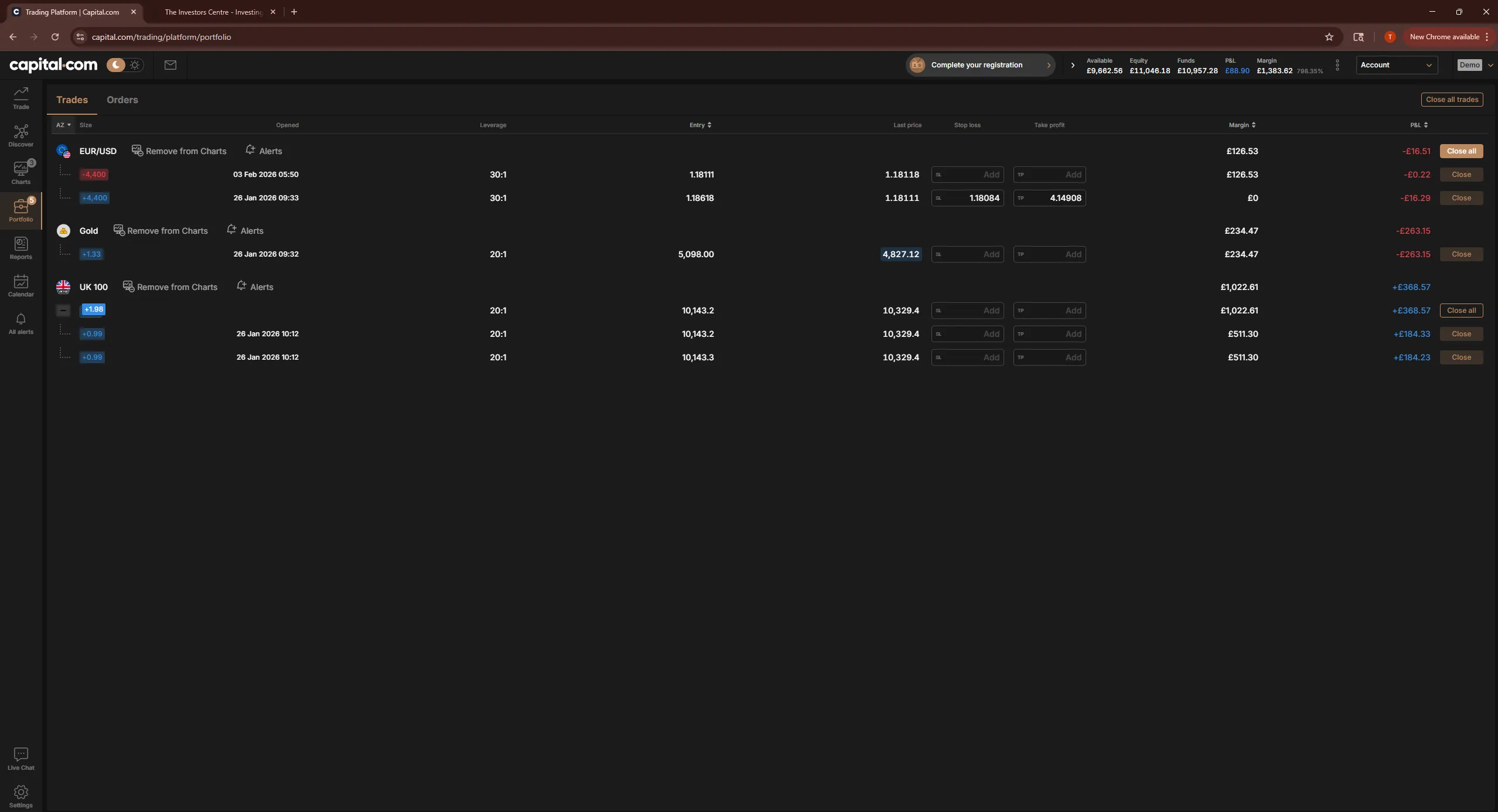
Task: Open the Reports sidebar icon
Action: coord(21,248)
